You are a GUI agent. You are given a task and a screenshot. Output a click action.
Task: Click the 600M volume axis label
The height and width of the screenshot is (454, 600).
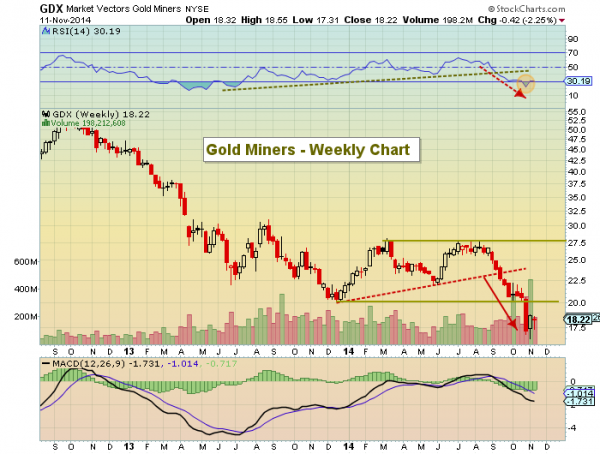pyautogui.click(x=26, y=262)
